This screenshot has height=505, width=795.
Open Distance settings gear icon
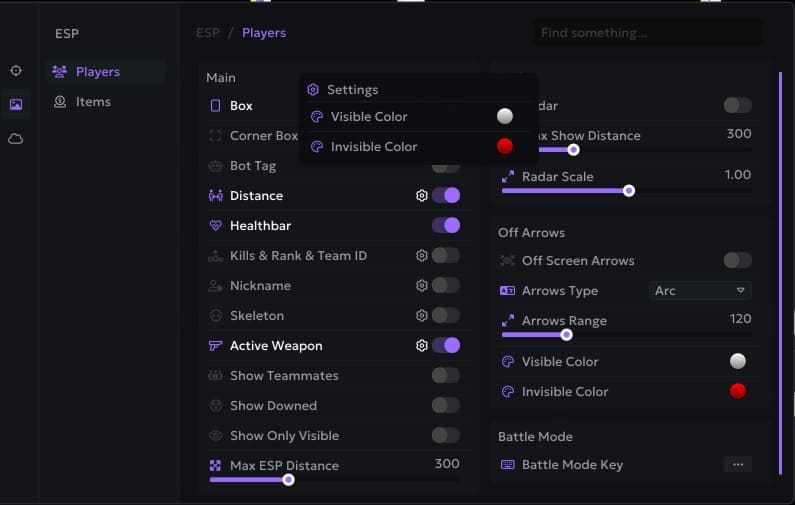[x=422, y=196]
